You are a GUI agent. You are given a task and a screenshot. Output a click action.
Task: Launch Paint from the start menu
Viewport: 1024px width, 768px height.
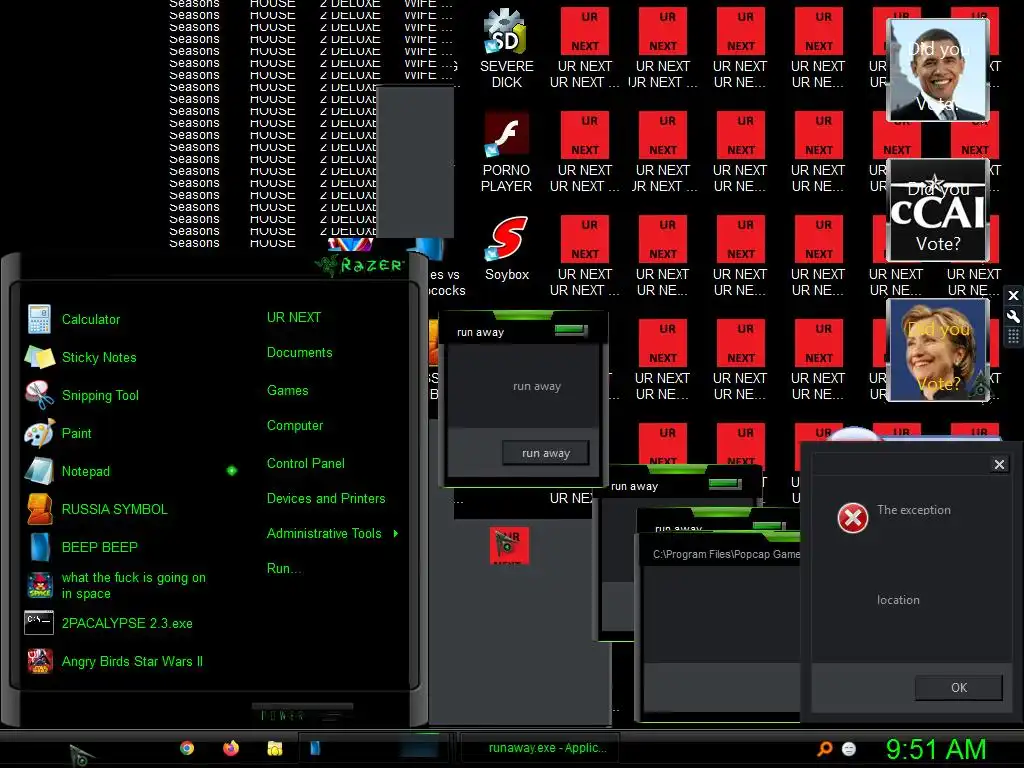tap(76, 433)
